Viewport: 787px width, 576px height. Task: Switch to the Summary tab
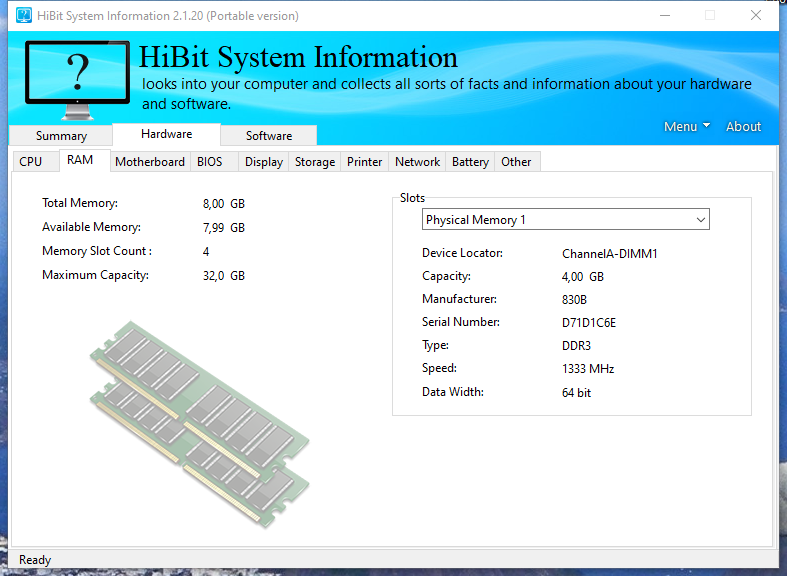pyautogui.click(x=61, y=135)
